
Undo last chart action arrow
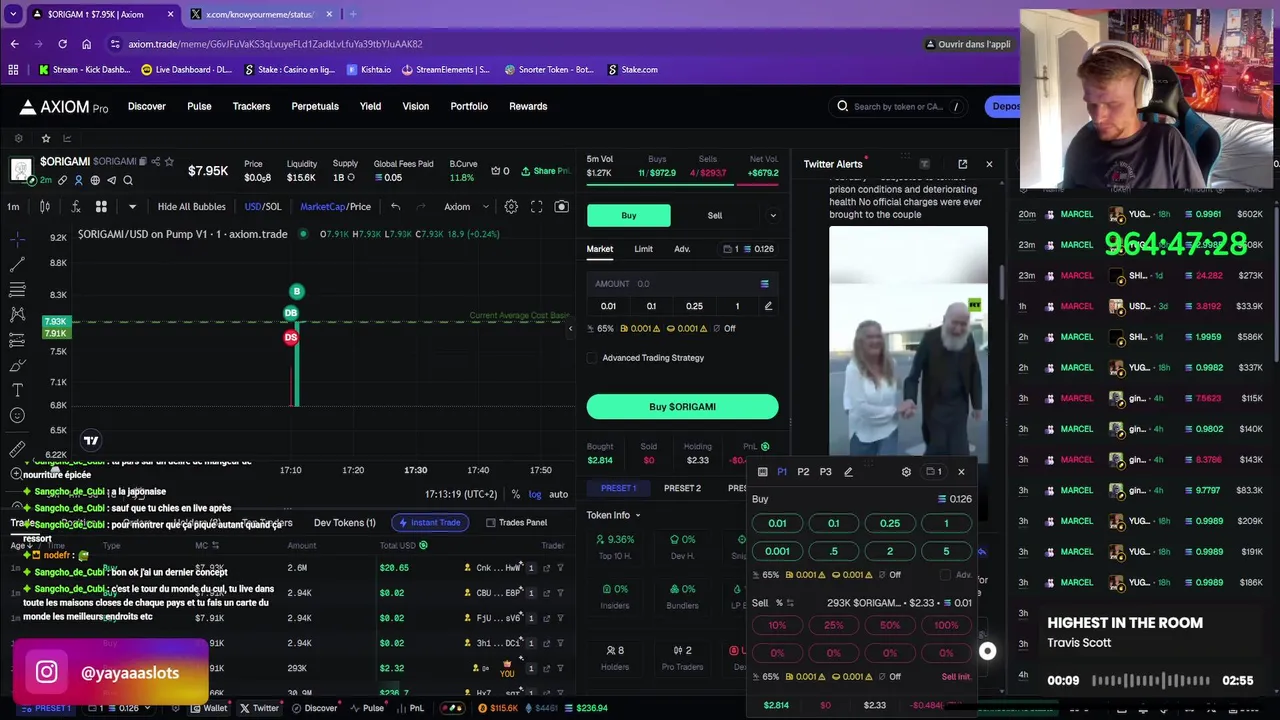tap(395, 207)
